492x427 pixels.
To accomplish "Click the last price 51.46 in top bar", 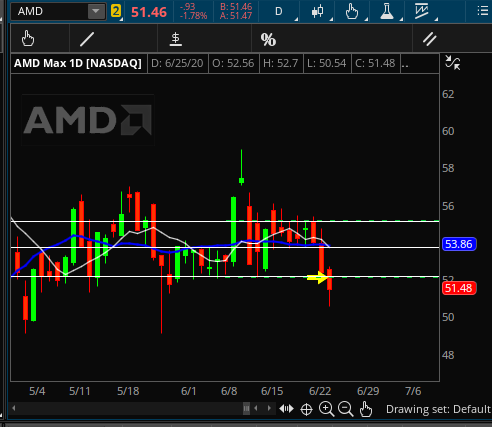I will coord(149,12).
